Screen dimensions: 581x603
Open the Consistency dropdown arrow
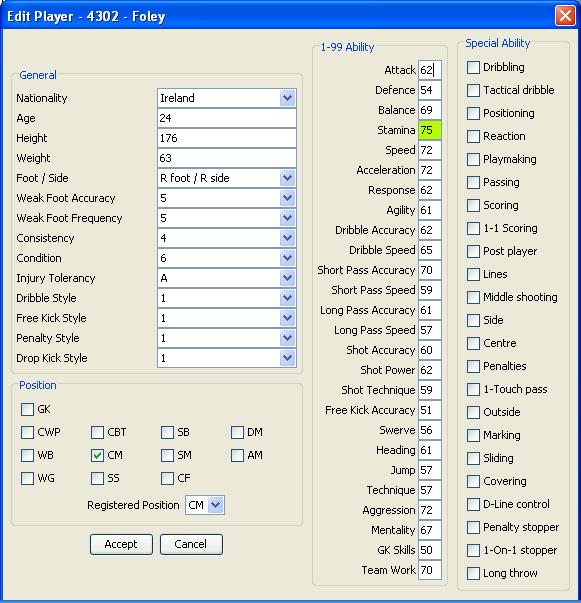pos(288,238)
